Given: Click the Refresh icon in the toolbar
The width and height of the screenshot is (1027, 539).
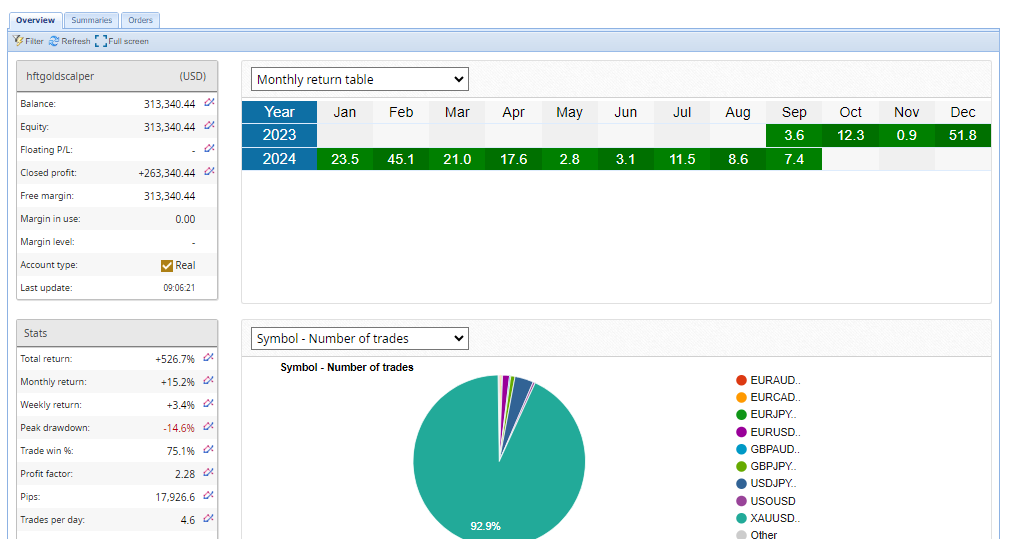Looking at the screenshot, I should 54,41.
